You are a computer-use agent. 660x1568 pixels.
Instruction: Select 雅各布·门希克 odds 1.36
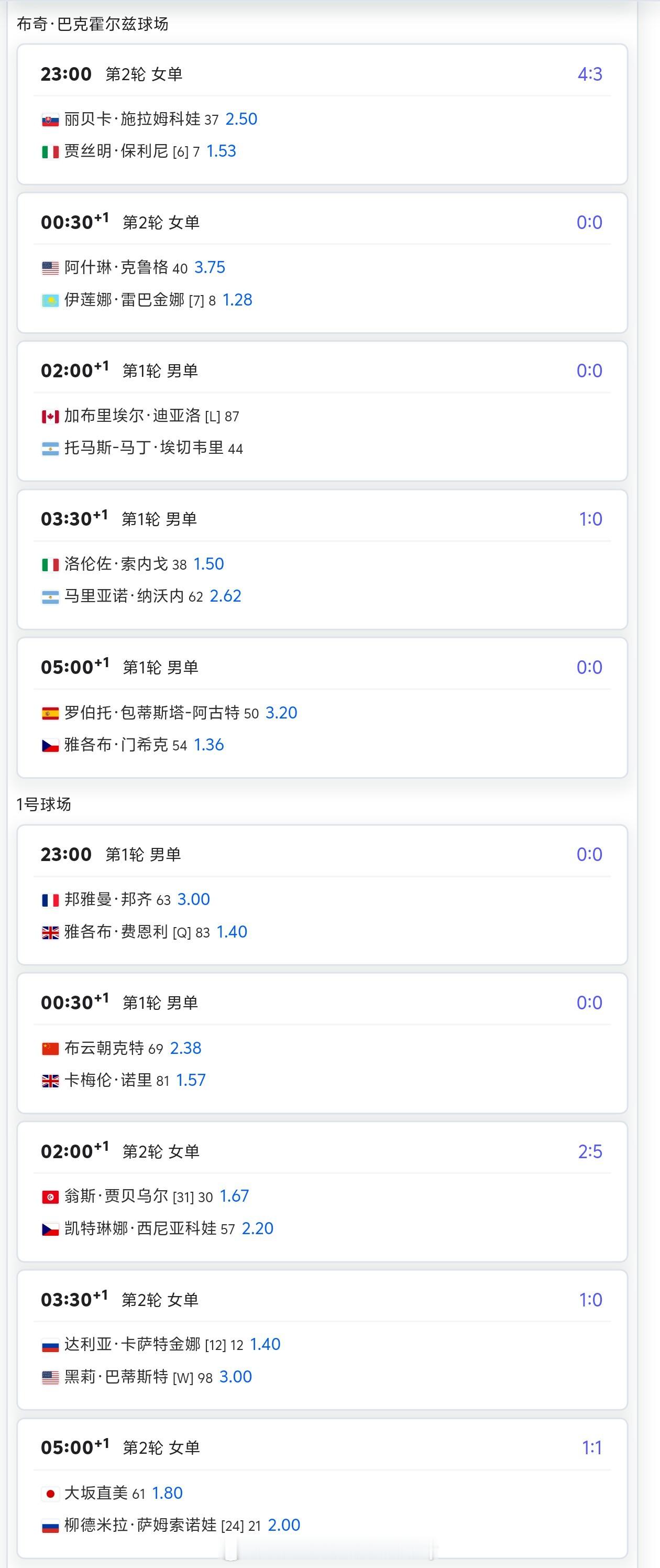[208, 745]
